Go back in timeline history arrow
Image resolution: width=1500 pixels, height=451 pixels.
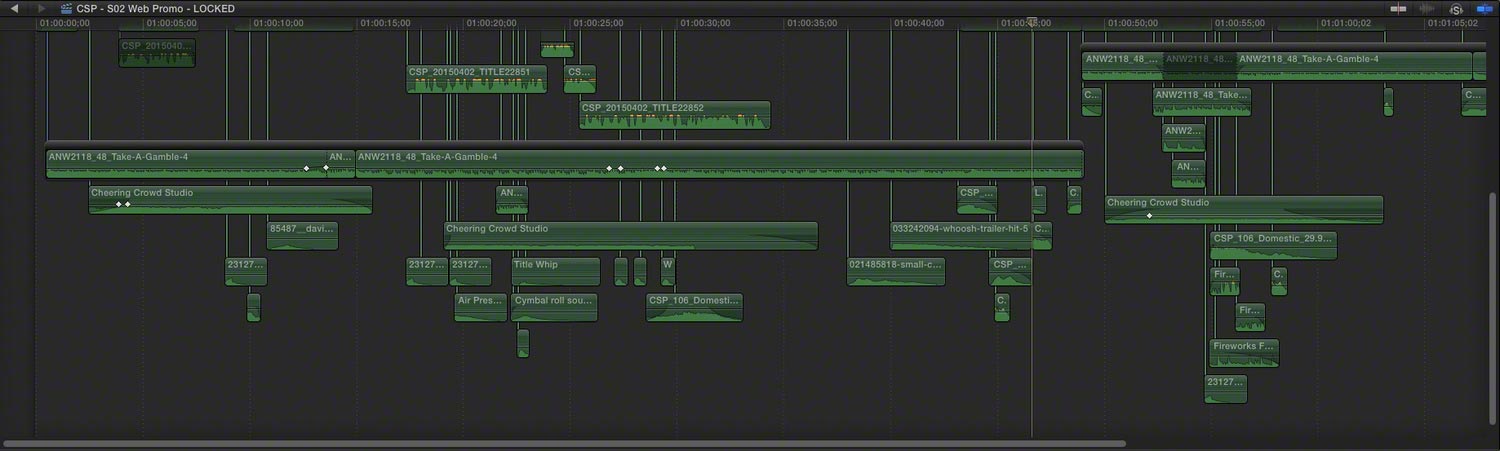click(x=14, y=8)
